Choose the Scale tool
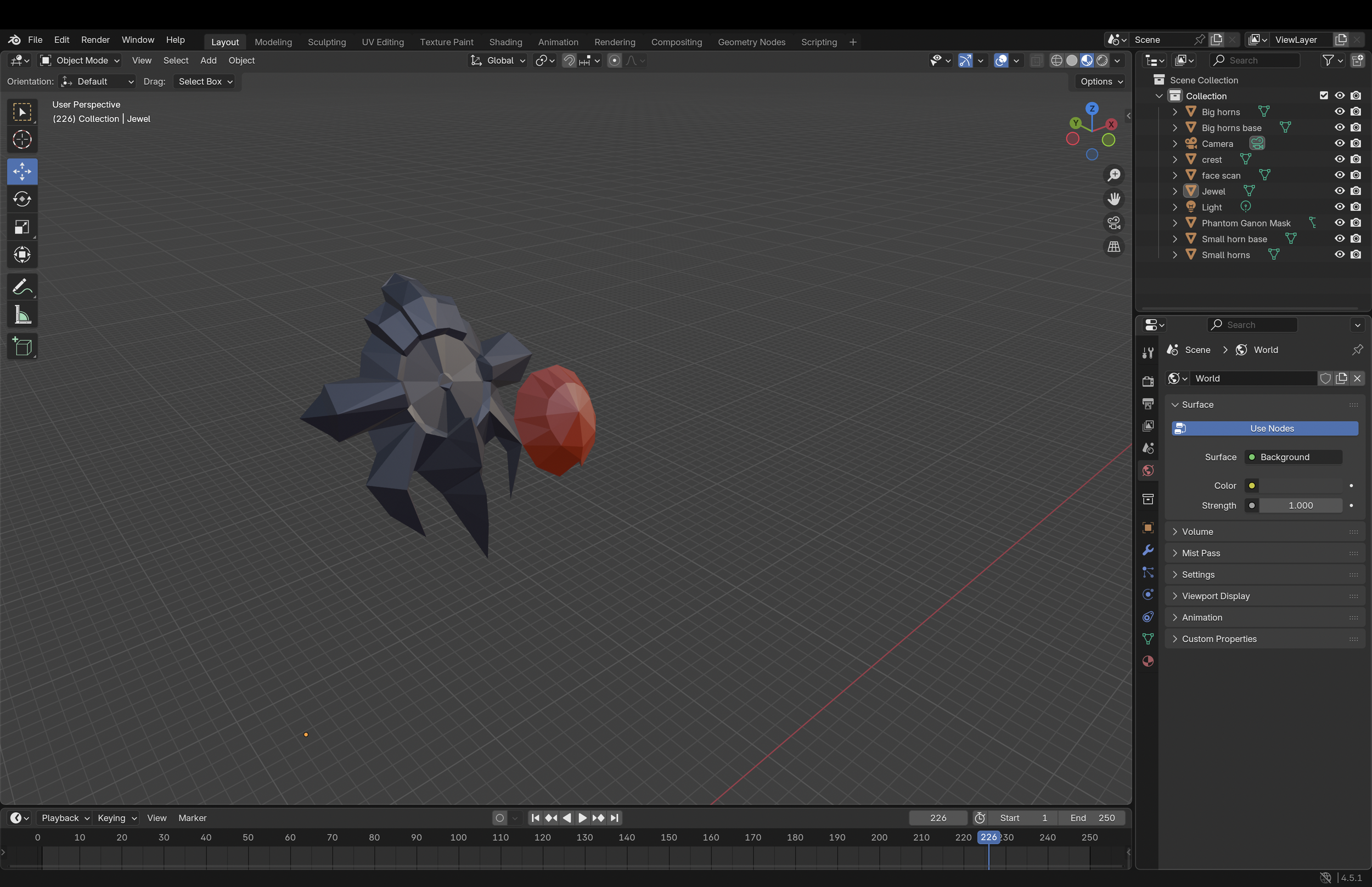The height and width of the screenshot is (887, 1372). (22, 227)
